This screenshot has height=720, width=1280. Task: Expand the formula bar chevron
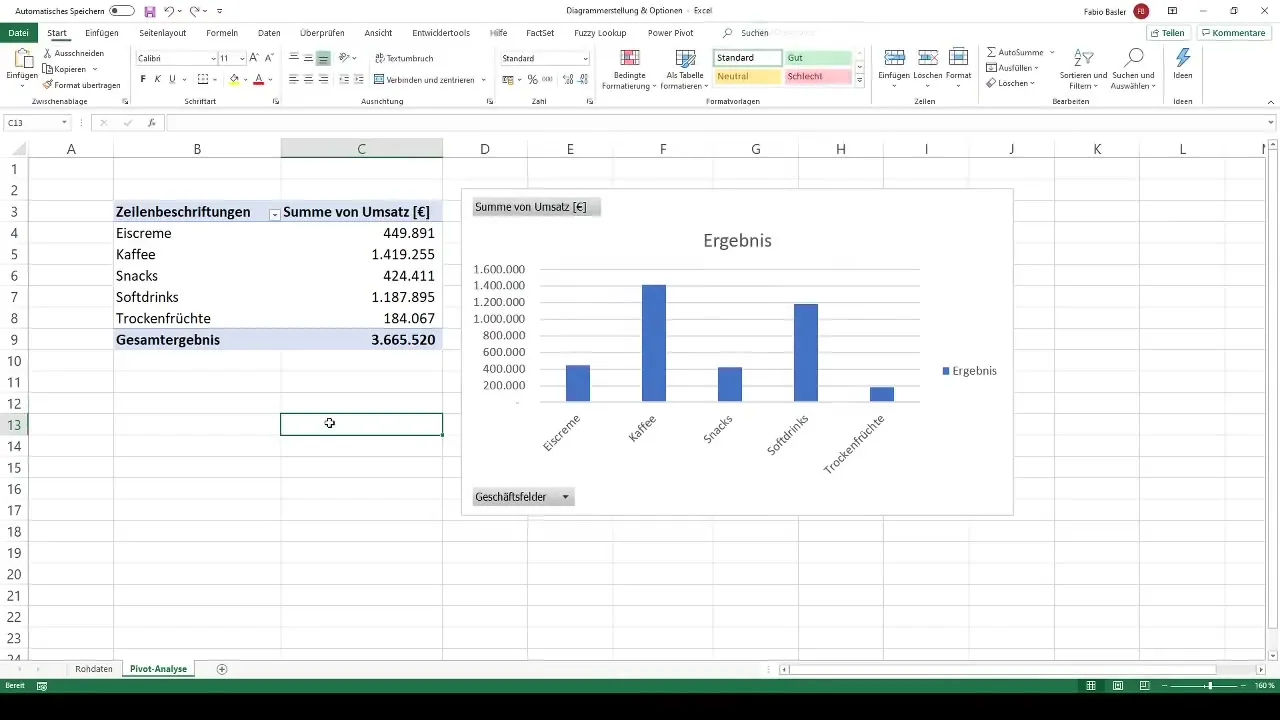tap(1270, 122)
